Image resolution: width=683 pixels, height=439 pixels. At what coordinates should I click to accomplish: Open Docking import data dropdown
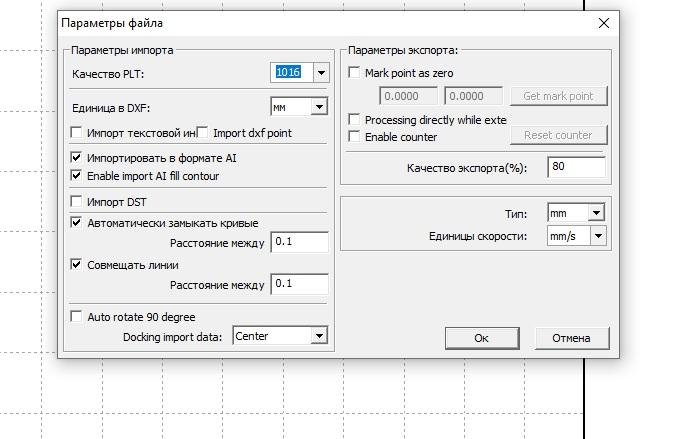319,337
